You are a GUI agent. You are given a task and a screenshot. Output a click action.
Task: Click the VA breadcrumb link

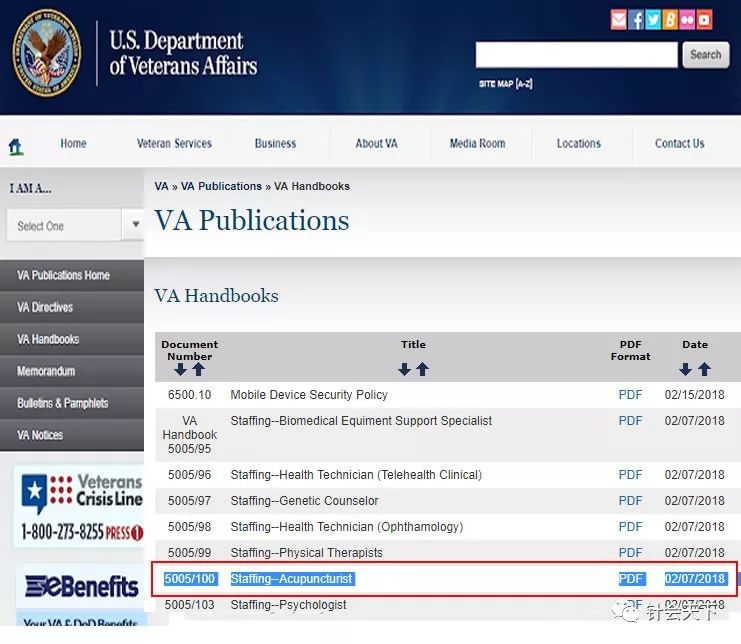tap(161, 186)
